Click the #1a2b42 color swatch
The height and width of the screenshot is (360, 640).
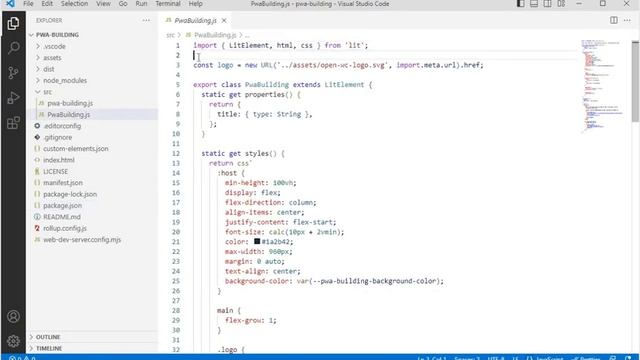(257, 242)
